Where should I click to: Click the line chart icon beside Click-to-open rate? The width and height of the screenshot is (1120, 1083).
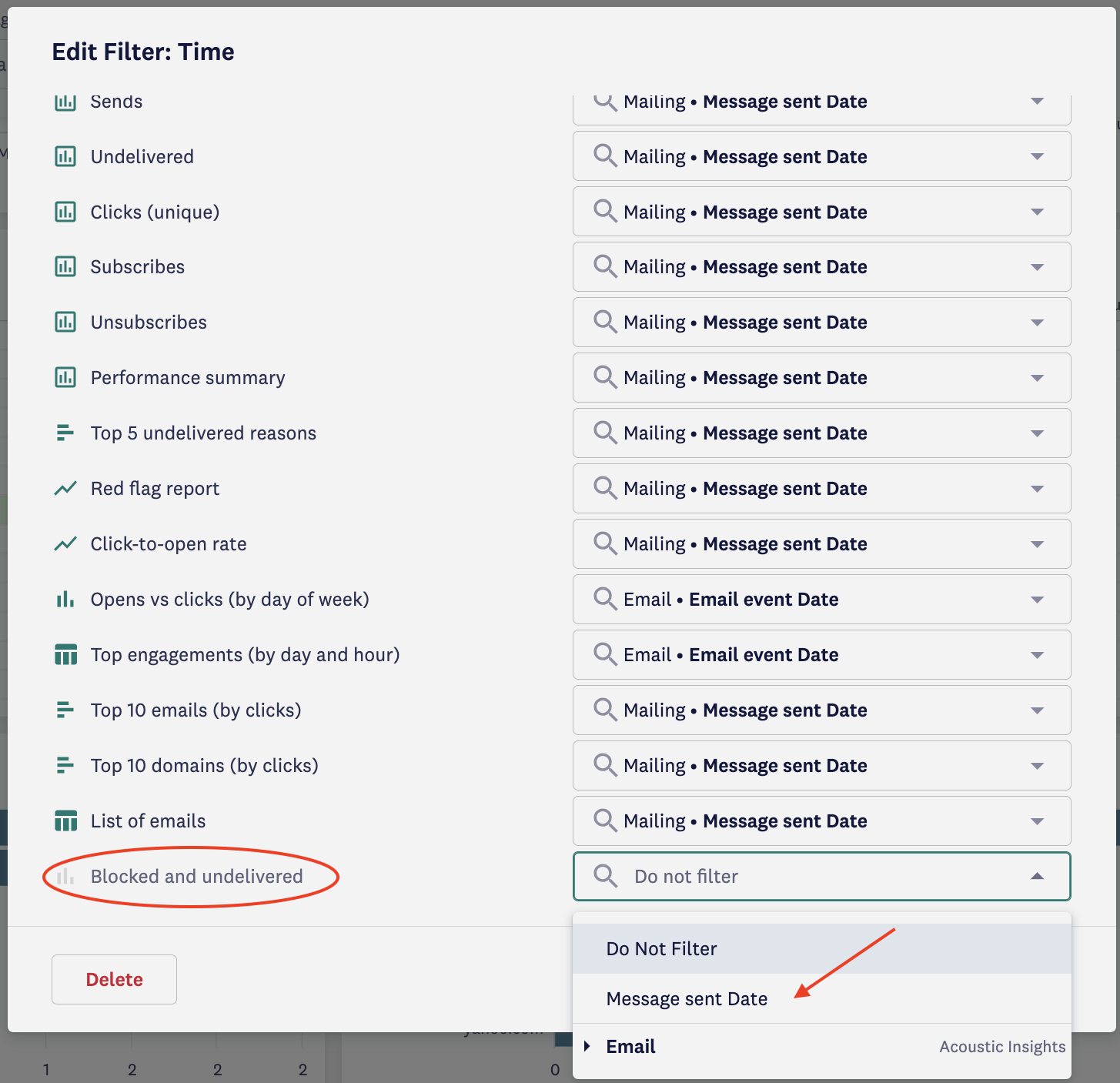coord(65,544)
